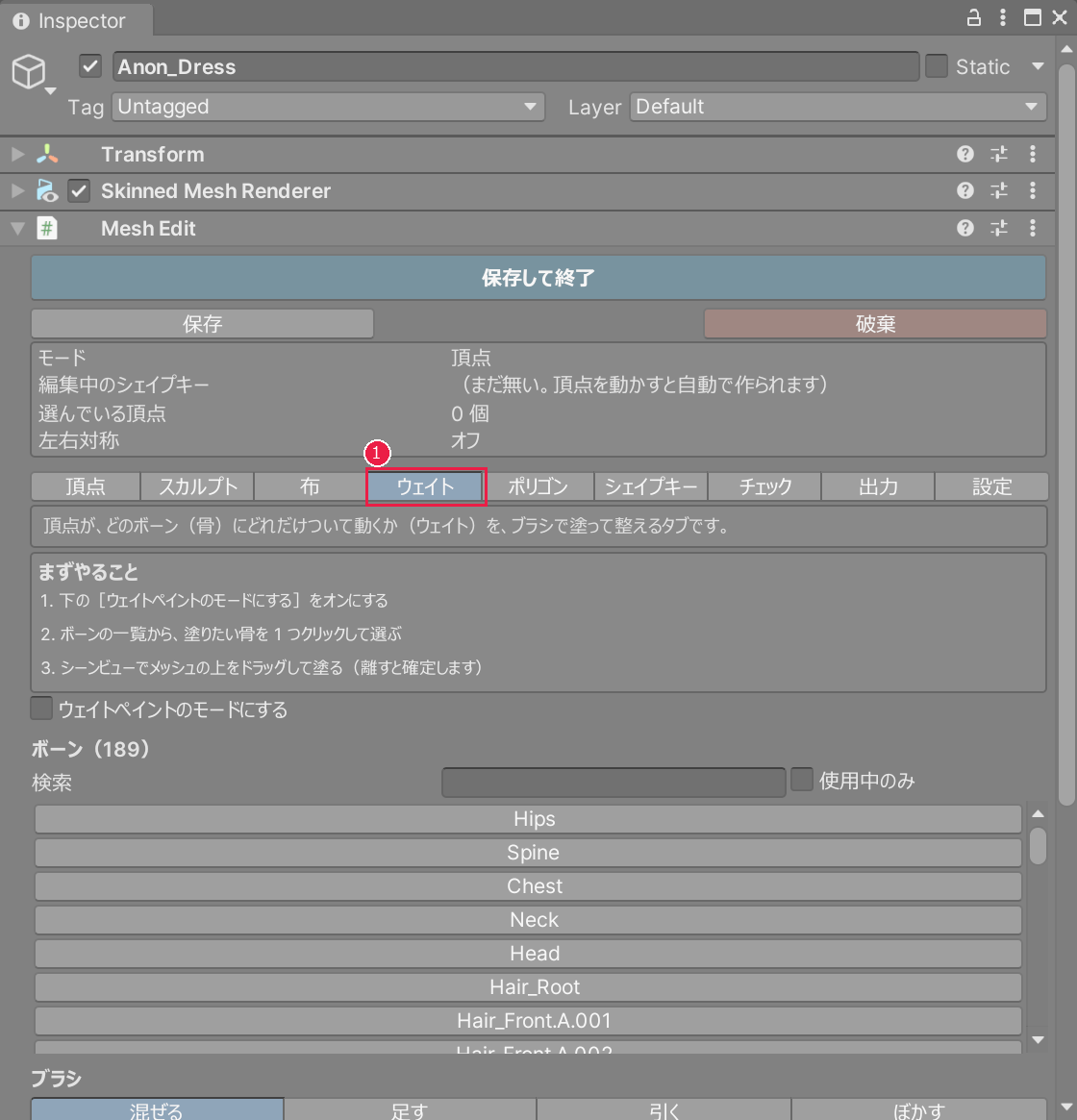Open Skinned Mesh Renderer help icon
The width and height of the screenshot is (1077, 1120).
point(964,190)
